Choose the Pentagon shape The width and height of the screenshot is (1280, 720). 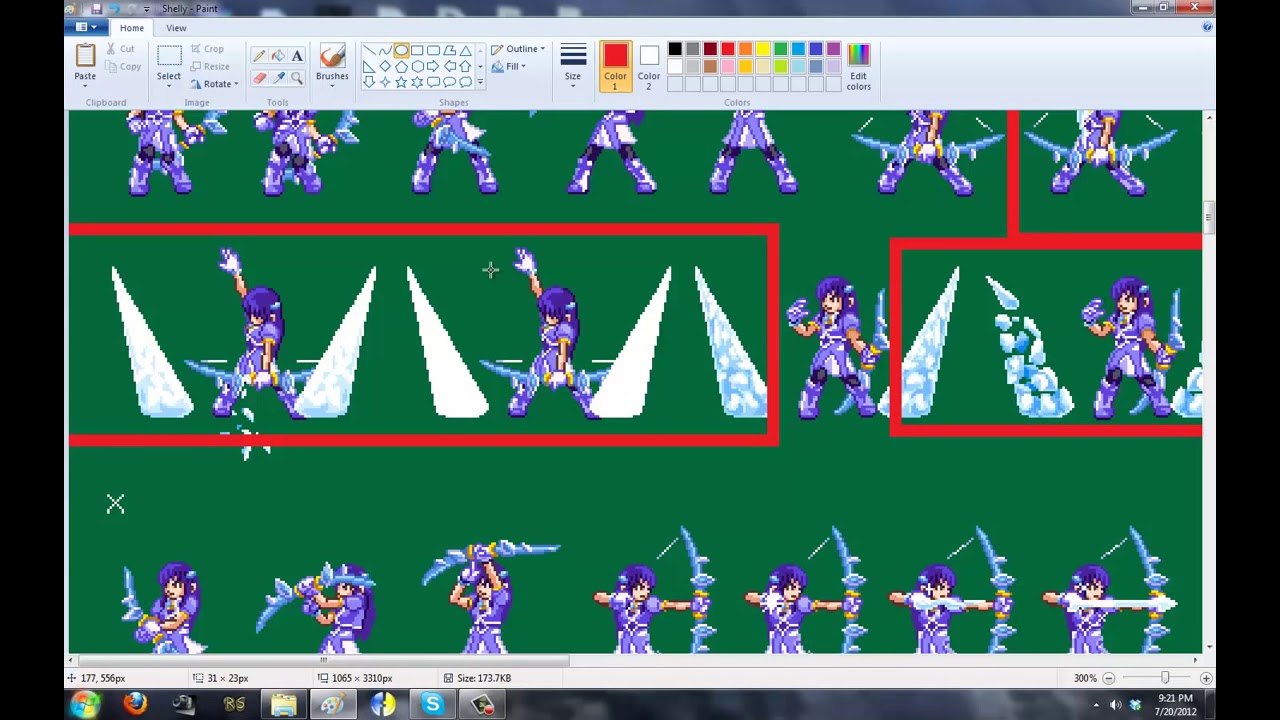(401, 66)
